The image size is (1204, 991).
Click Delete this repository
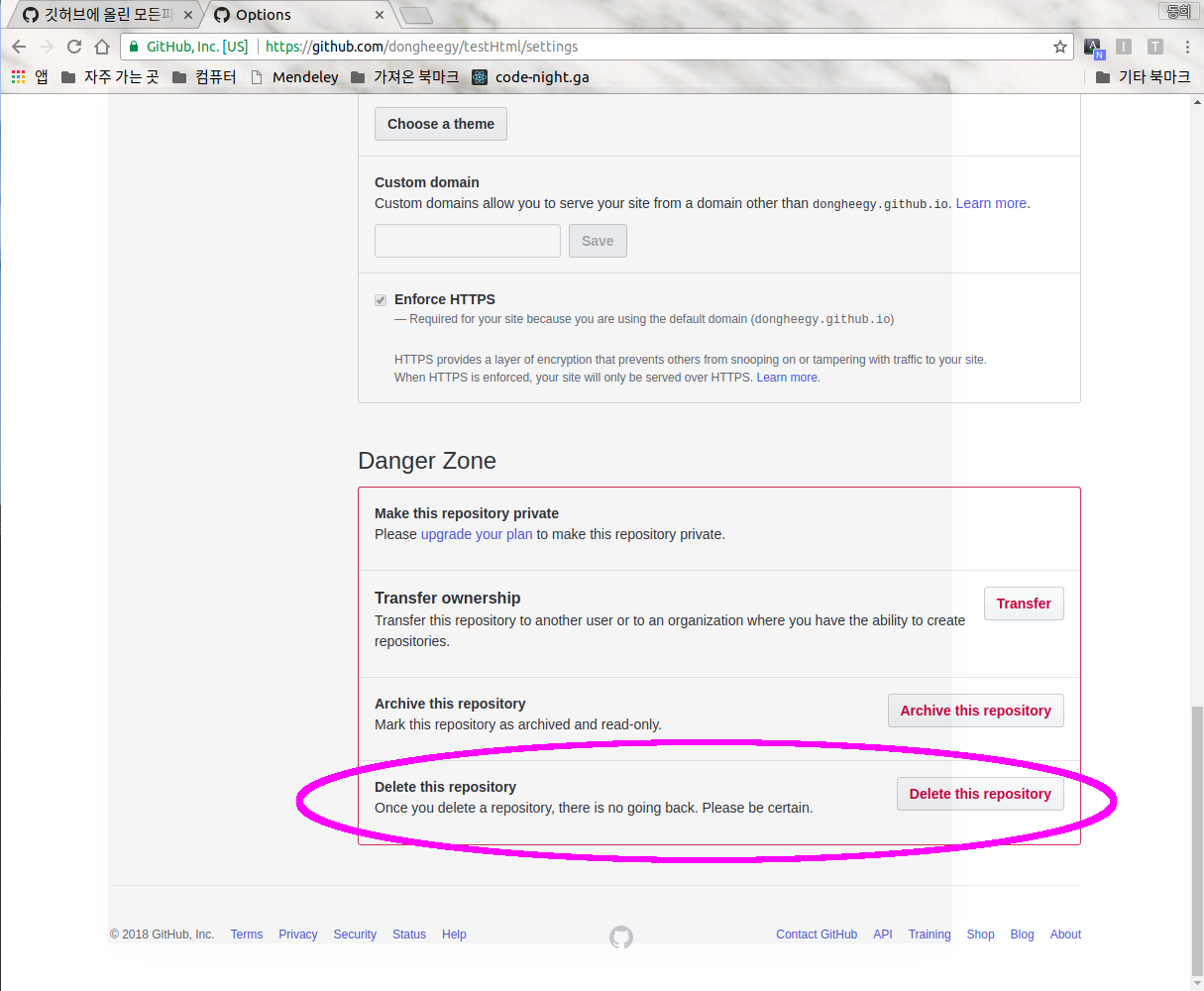pyautogui.click(x=980, y=794)
